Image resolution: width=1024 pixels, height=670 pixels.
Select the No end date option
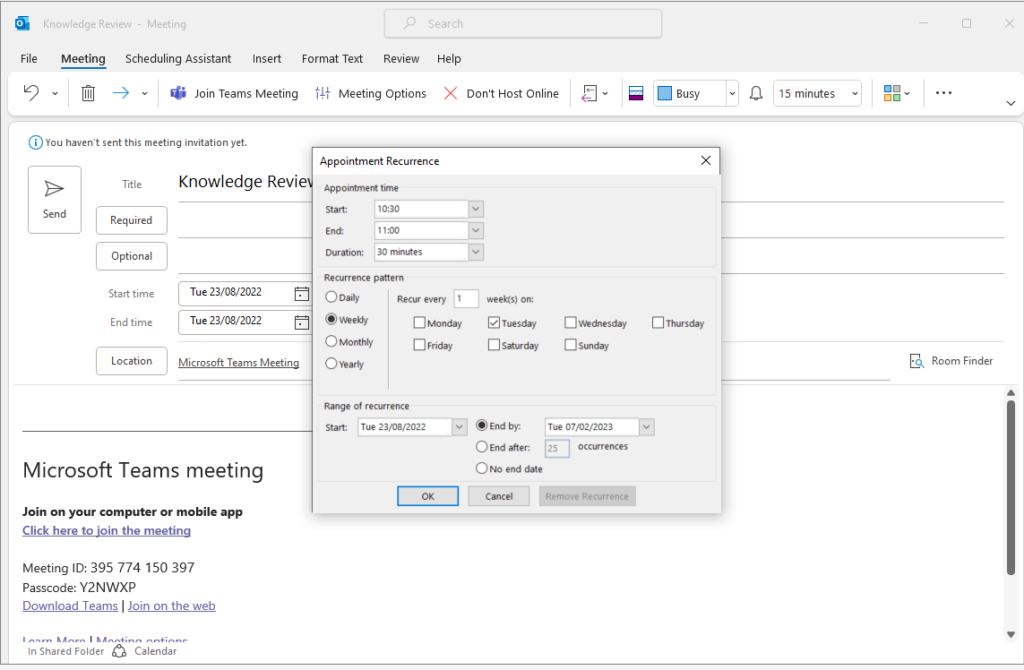(x=482, y=468)
